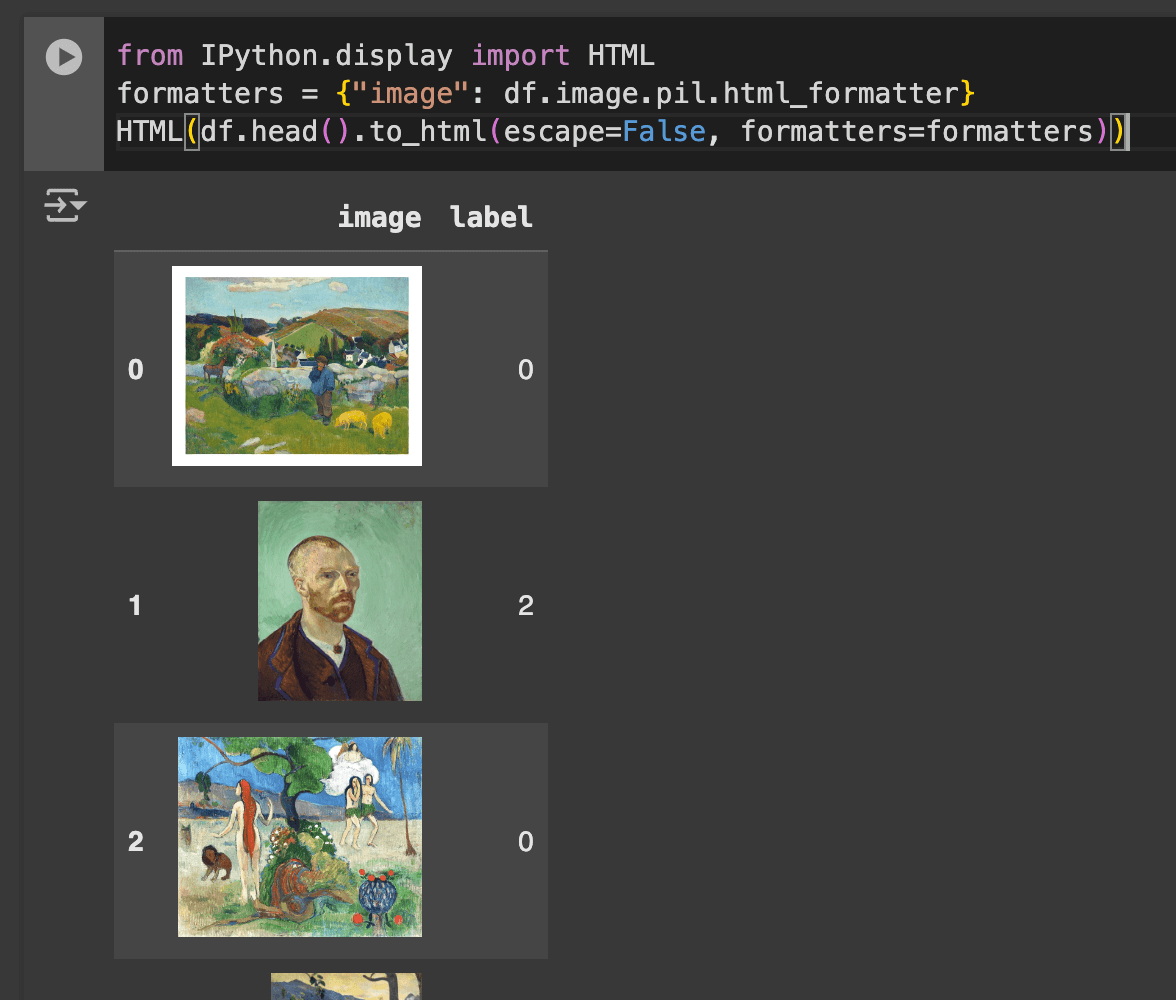Viewport: 1176px width, 1000px height.
Task: Click the label value 0 in first row
Action: pos(525,370)
